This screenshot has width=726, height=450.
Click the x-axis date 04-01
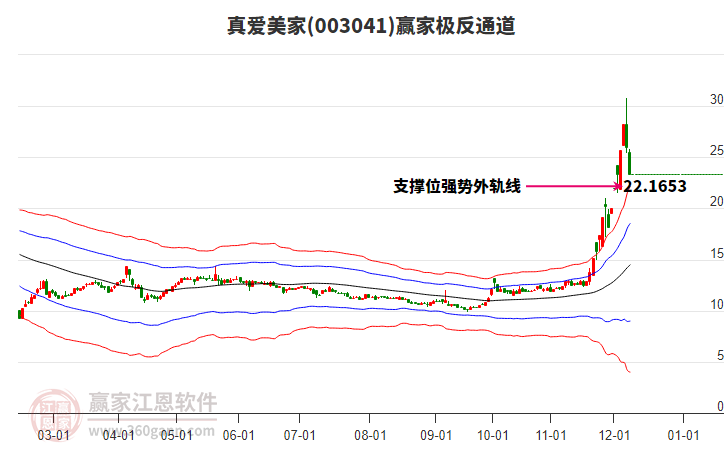(x=119, y=435)
